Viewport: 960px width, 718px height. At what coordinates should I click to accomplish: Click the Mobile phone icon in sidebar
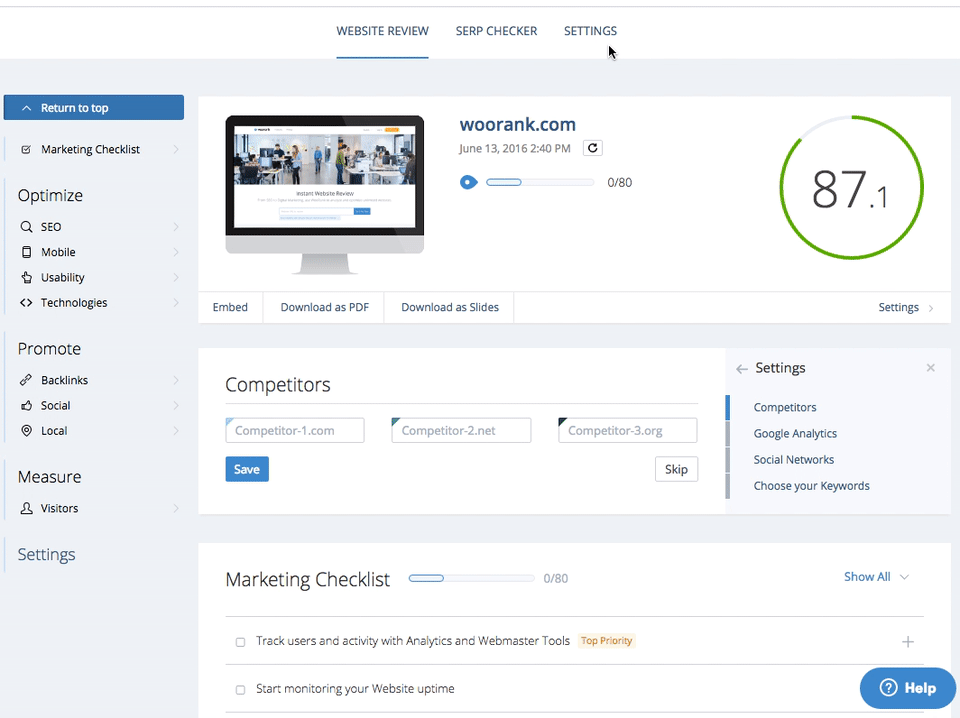click(x=26, y=252)
